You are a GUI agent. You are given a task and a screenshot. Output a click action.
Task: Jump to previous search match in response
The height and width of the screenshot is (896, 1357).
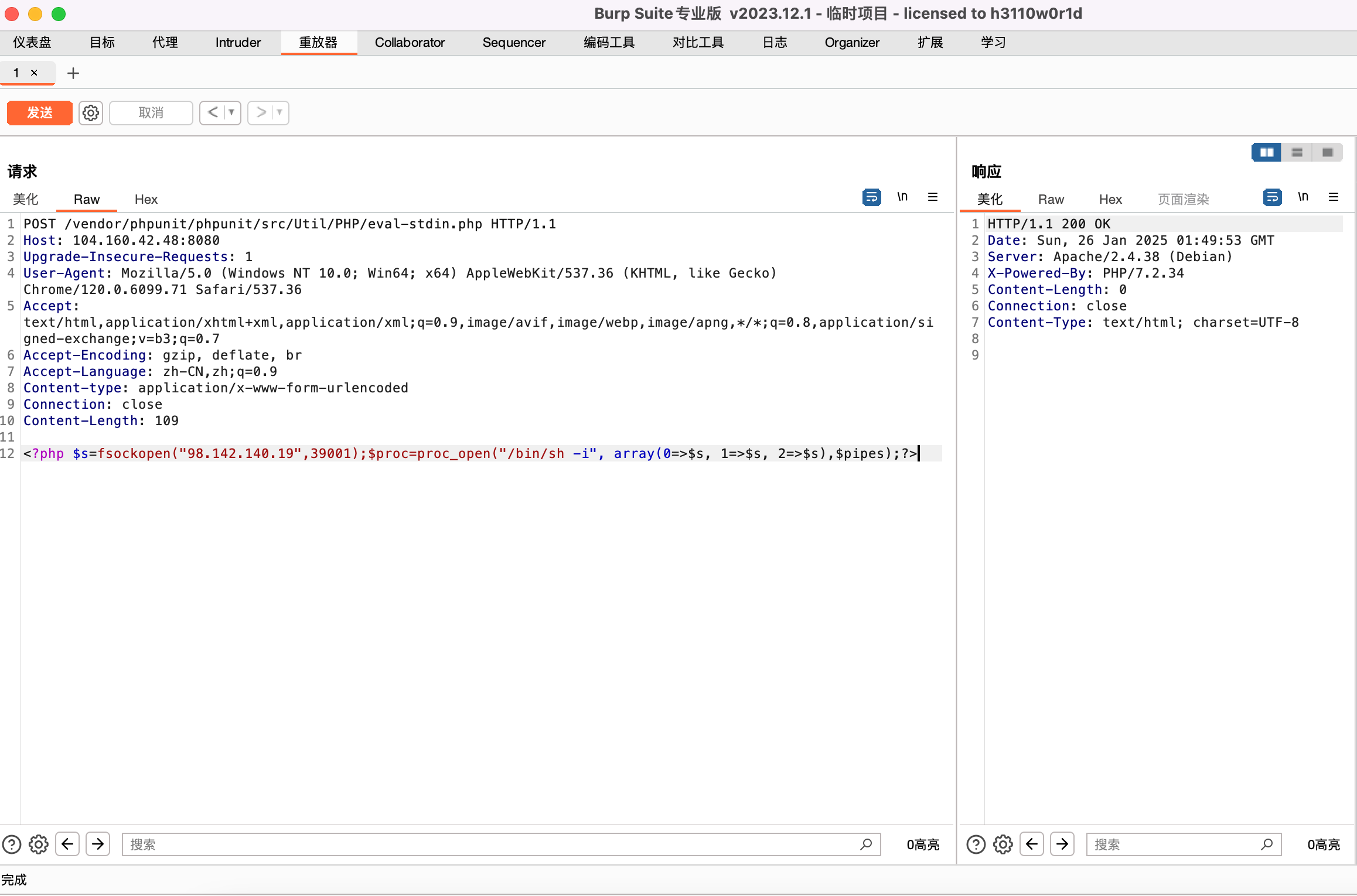(1032, 844)
